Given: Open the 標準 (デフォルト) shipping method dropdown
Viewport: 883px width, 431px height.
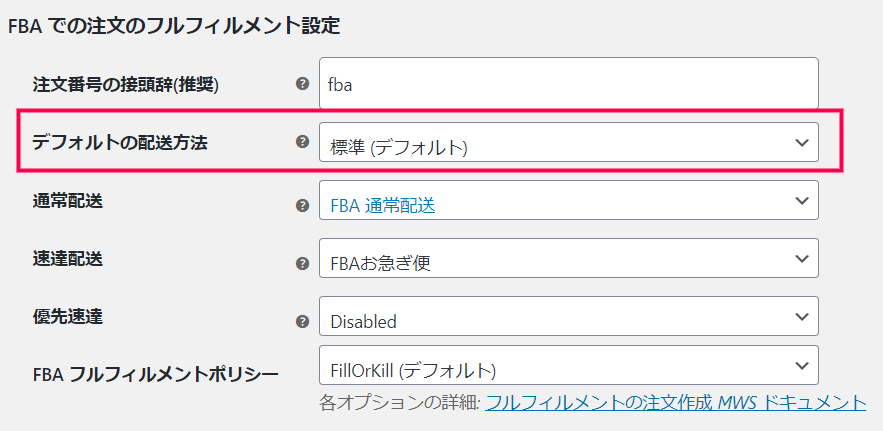Looking at the screenshot, I should click(569, 142).
